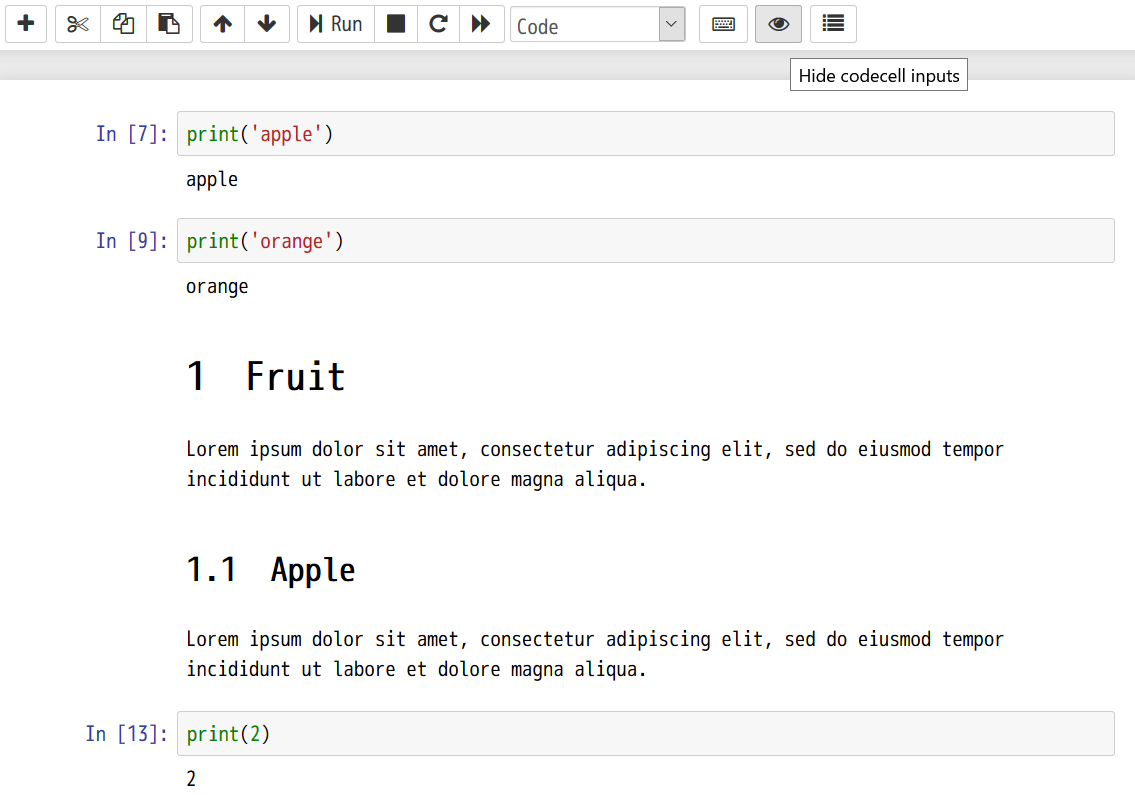The height and width of the screenshot is (811, 1135).
Task: Insert a new cell with plus icon
Action: tap(26, 24)
